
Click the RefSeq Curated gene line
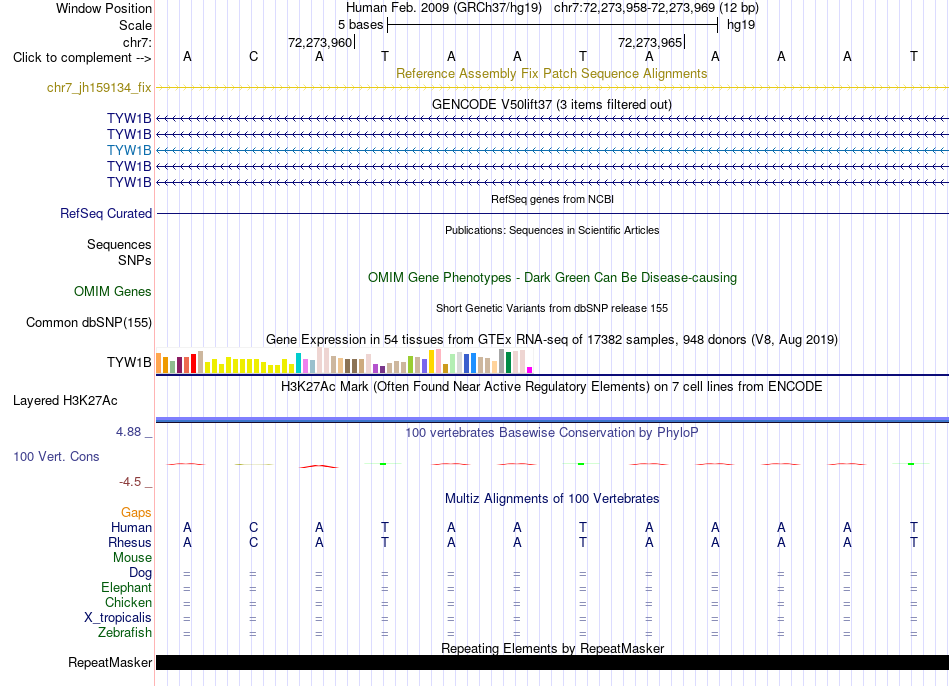tap(552, 213)
